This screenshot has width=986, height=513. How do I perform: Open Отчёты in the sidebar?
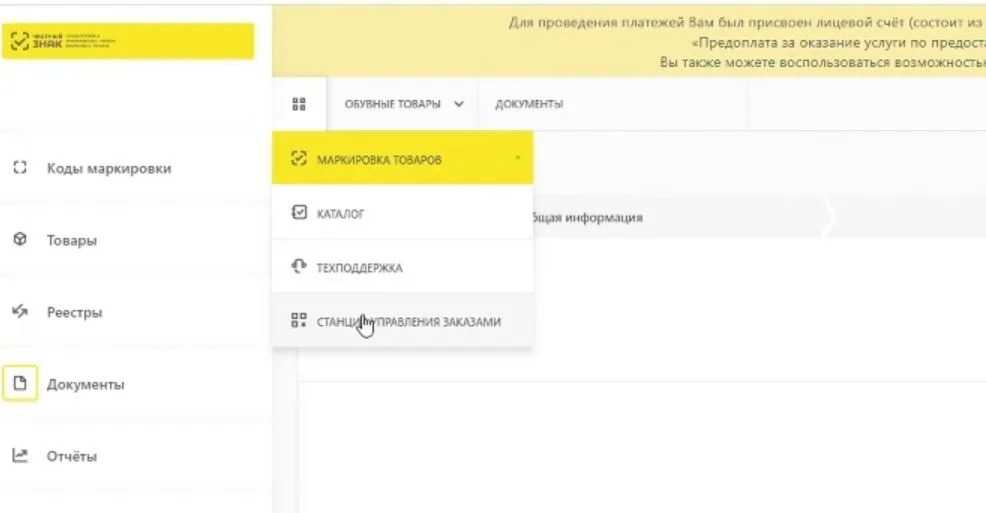click(72, 456)
